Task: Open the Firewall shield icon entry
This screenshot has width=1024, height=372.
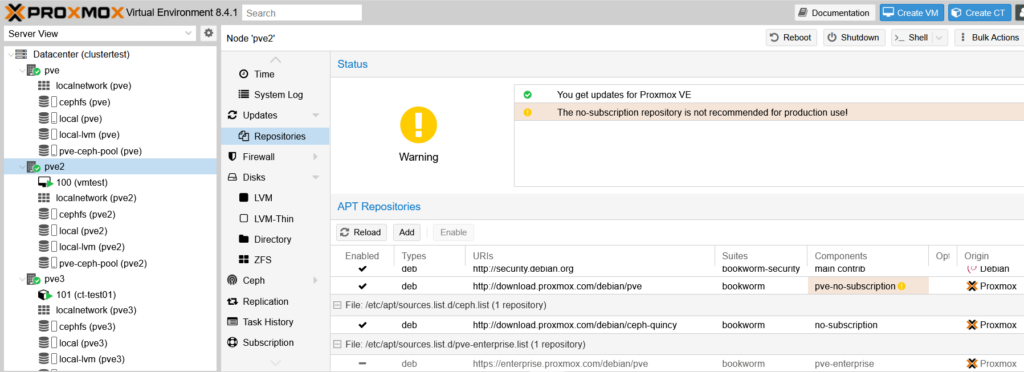Action: [232, 157]
